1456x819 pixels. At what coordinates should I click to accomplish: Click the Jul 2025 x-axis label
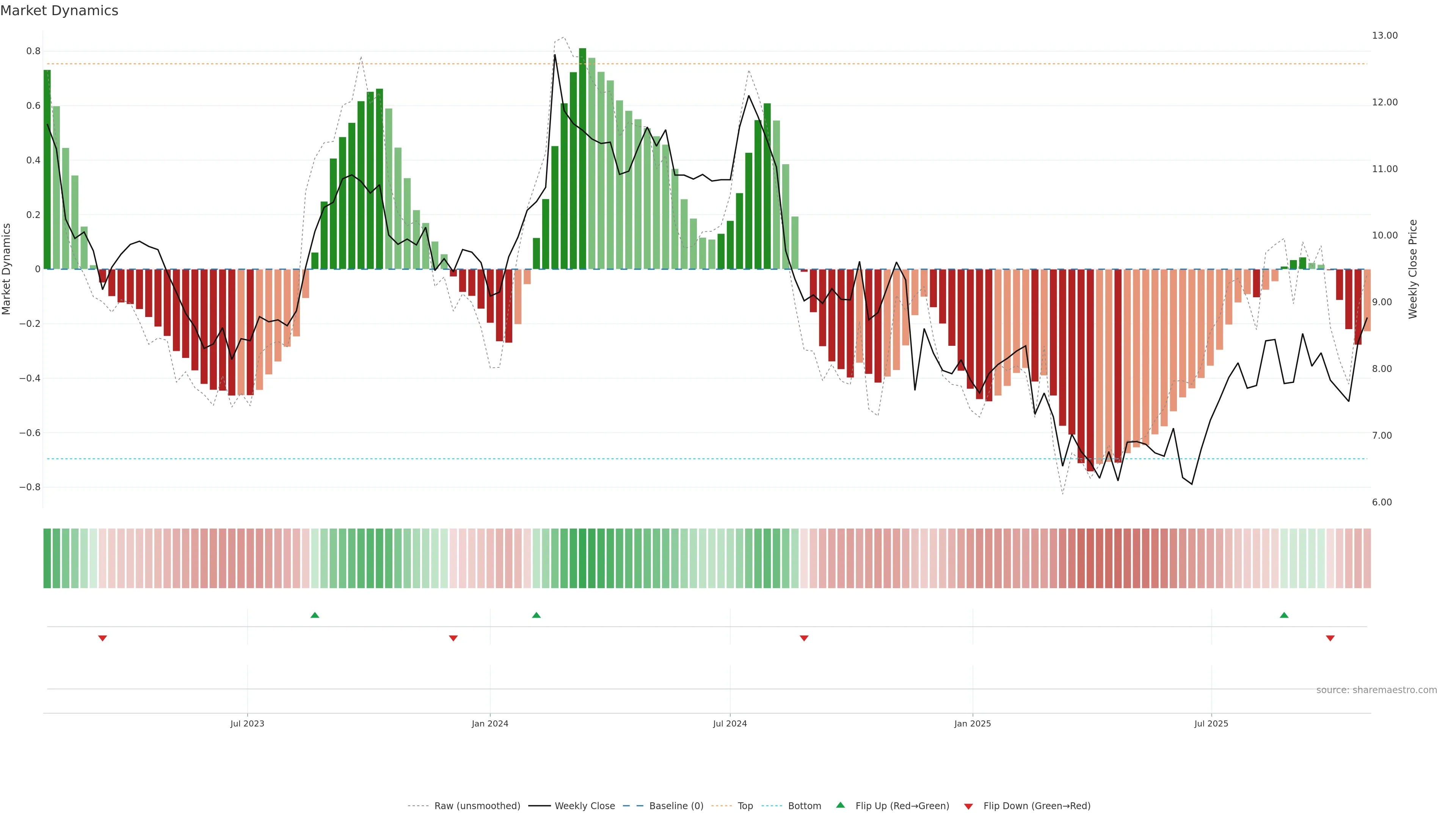point(1211,723)
